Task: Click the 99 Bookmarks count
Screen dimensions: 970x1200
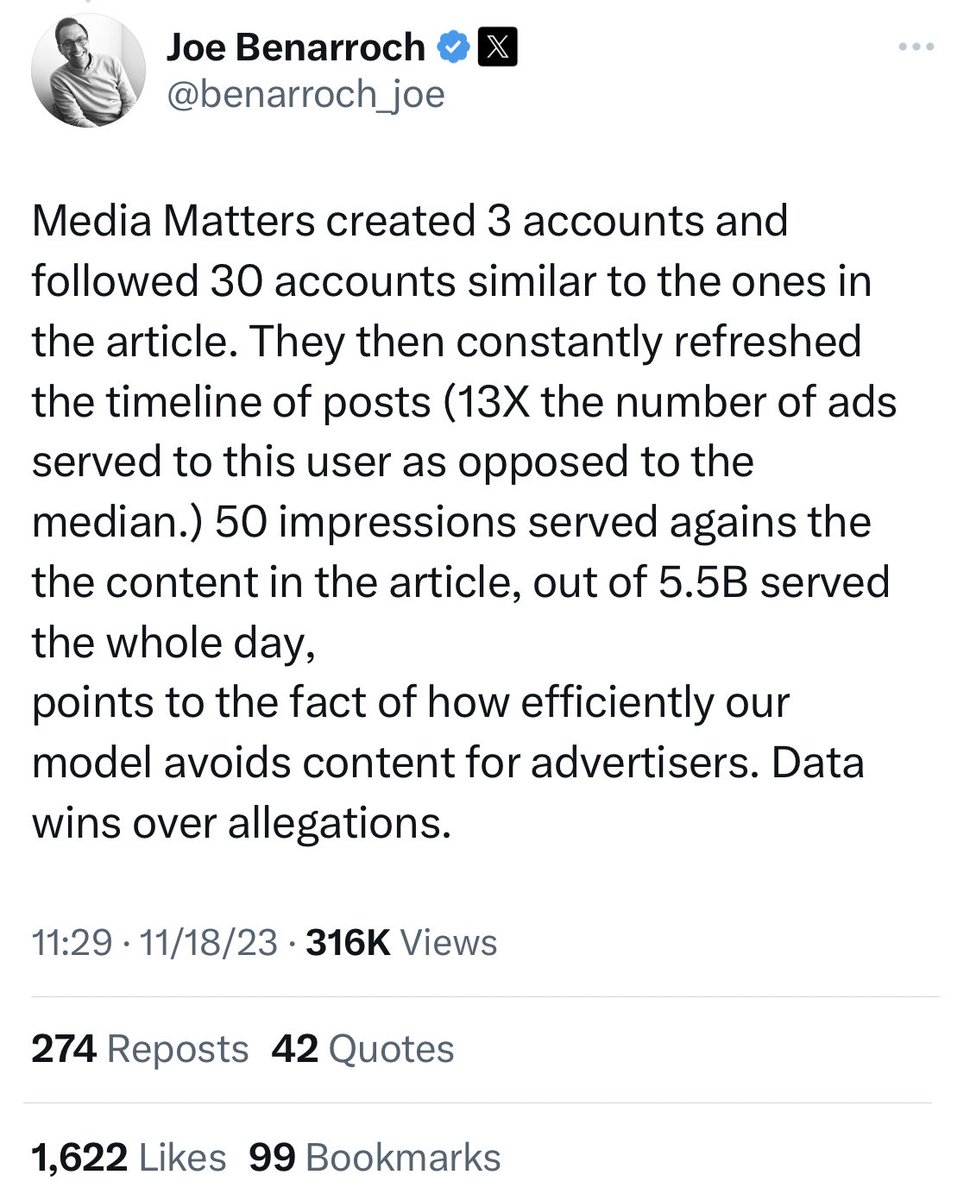Action: (x=374, y=1157)
